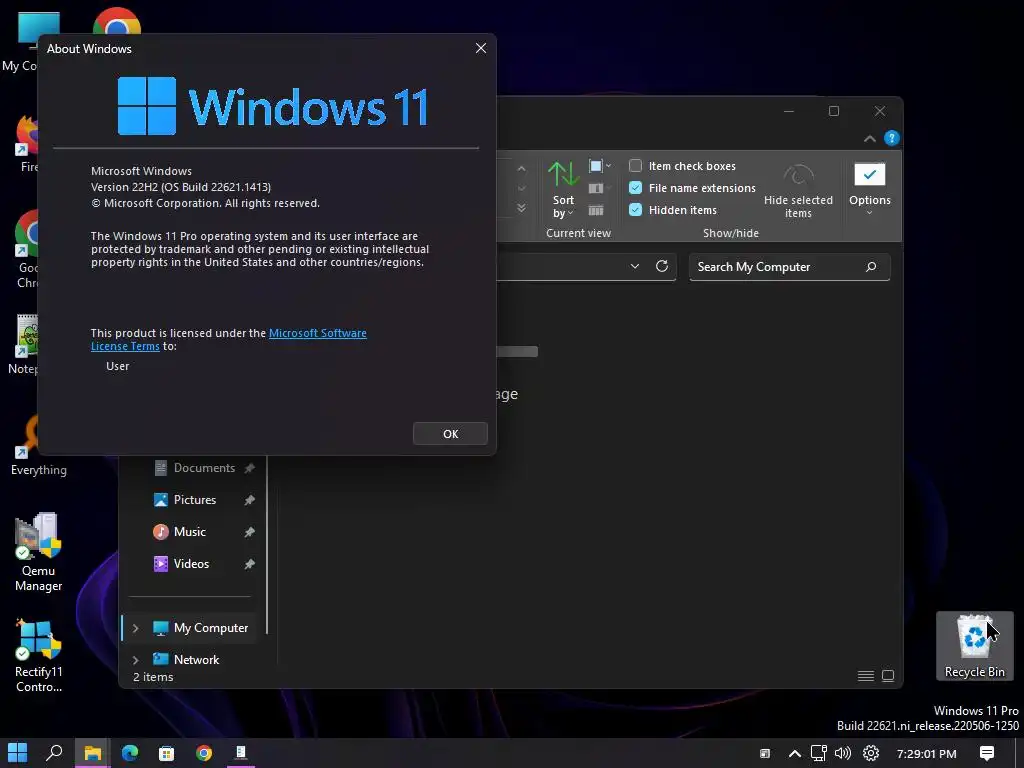Click the Search My Computer field
The width and height of the screenshot is (1024, 768).
pyautogui.click(x=789, y=267)
